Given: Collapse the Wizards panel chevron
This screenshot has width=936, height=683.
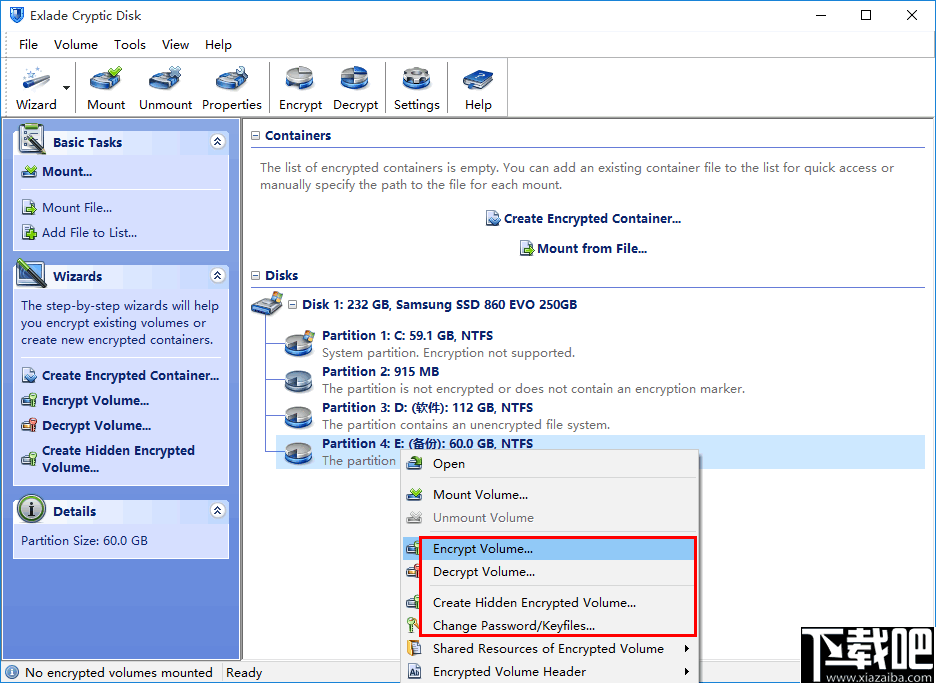Looking at the screenshot, I should pos(217,275).
